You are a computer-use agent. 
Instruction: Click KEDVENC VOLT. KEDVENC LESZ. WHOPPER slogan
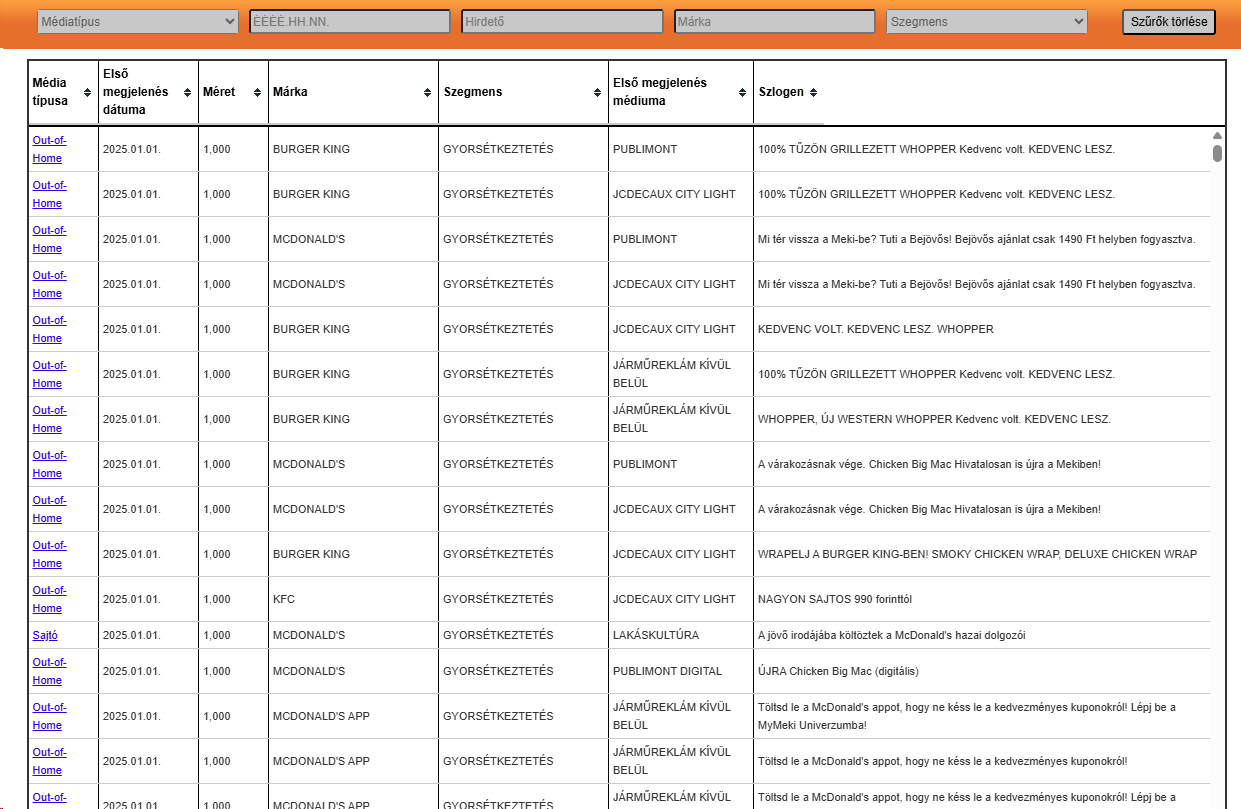pyautogui.click(x=876, y=329)
